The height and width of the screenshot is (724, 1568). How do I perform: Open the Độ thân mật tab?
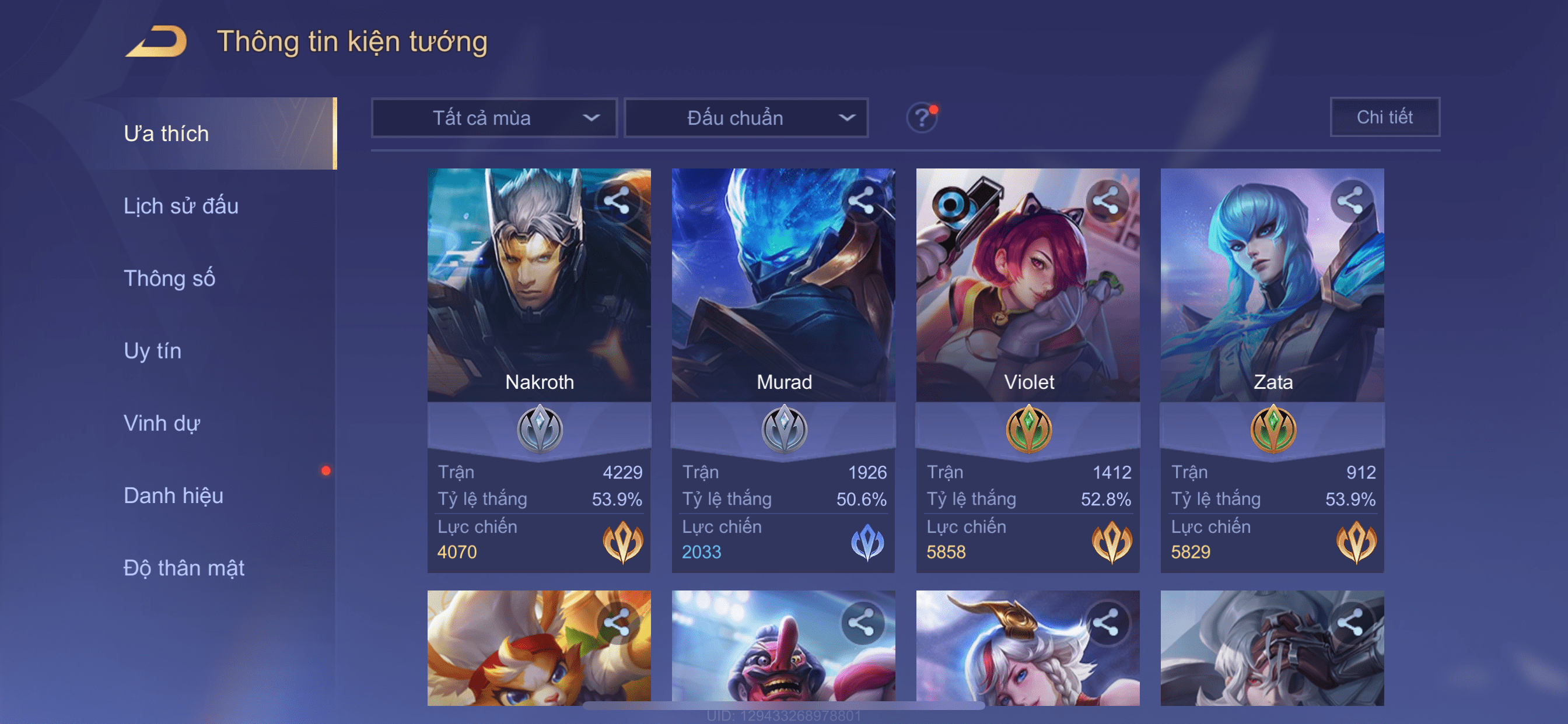[184, 568]
